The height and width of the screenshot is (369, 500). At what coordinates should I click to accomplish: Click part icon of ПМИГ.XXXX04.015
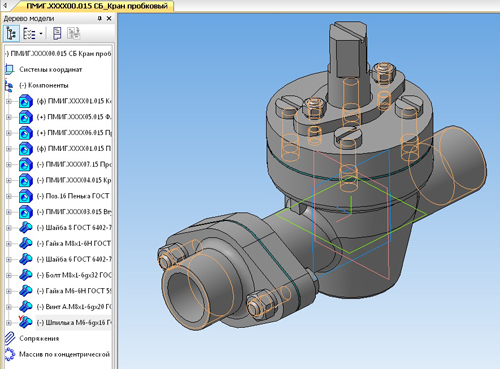coord(26,180)
